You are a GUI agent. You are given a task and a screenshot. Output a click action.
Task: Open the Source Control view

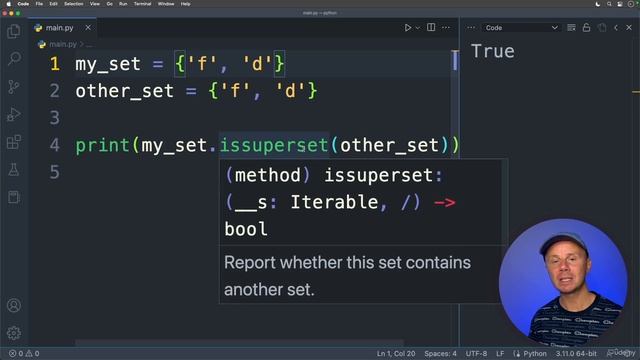tap(14, 87)
